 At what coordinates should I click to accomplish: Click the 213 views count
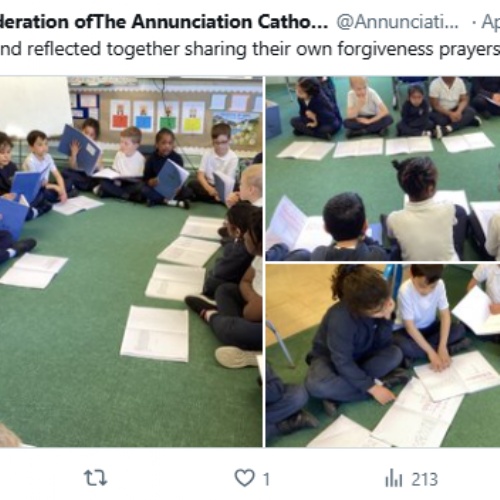pyautogui.click(x=424, y=479)
